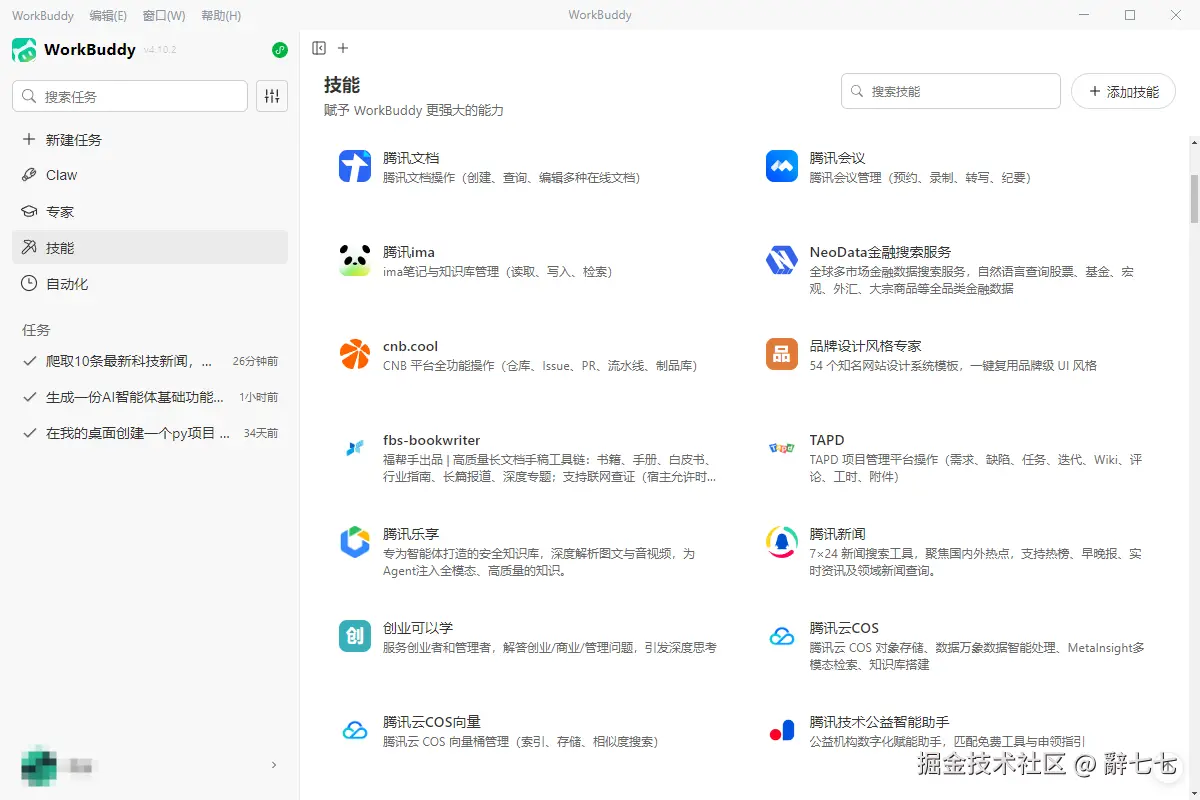Open the 帮助(H) menu
Viewport: 1200px width, 800px height.
click(221, 15)
